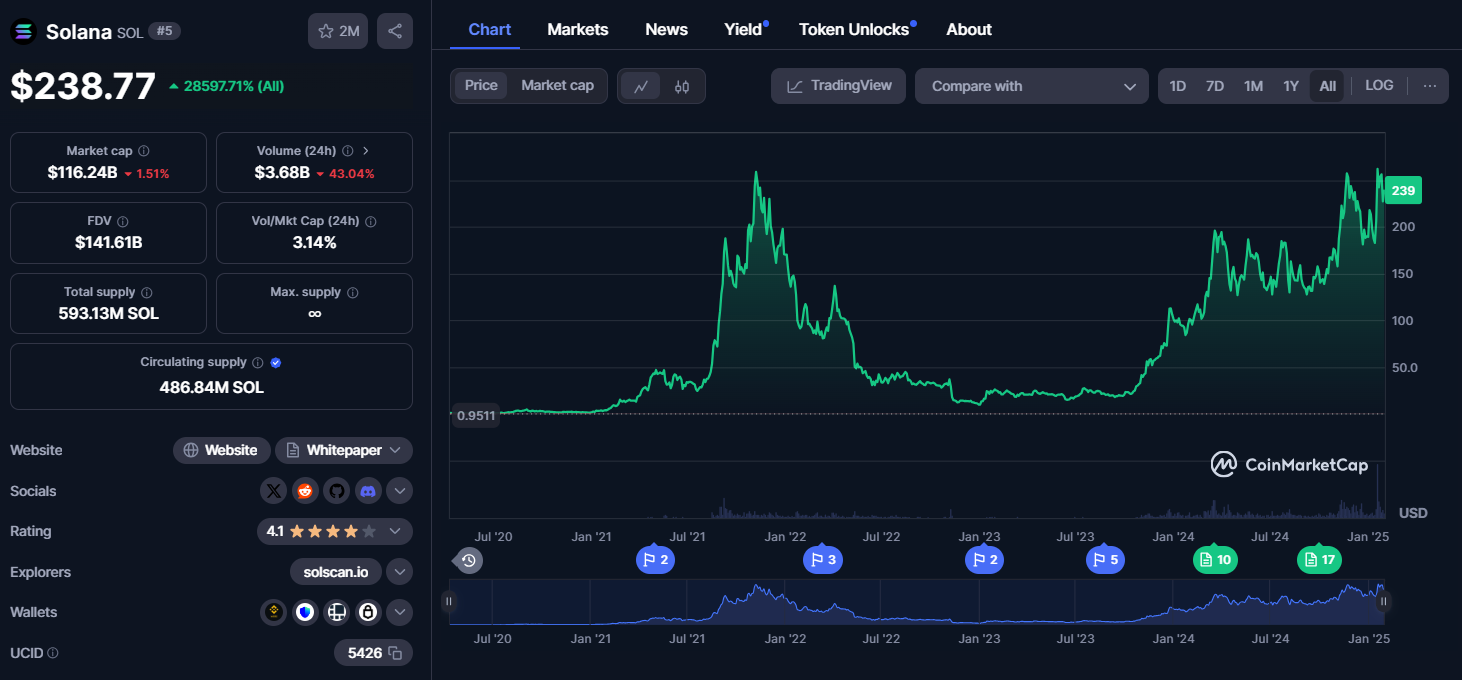The width and height of the screenshot is (1462, 680).
Task: Click the verified badge beside circulating supply
Action: (x=276, y=363)
